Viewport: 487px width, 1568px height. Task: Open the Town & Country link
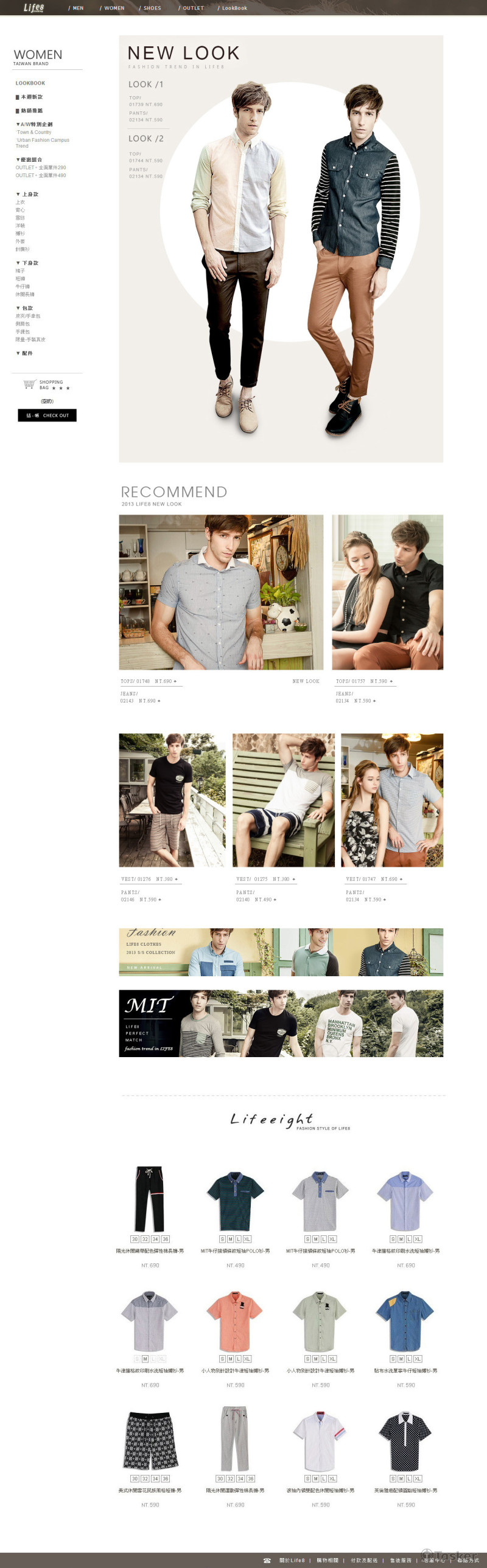(x=33, y=132)
